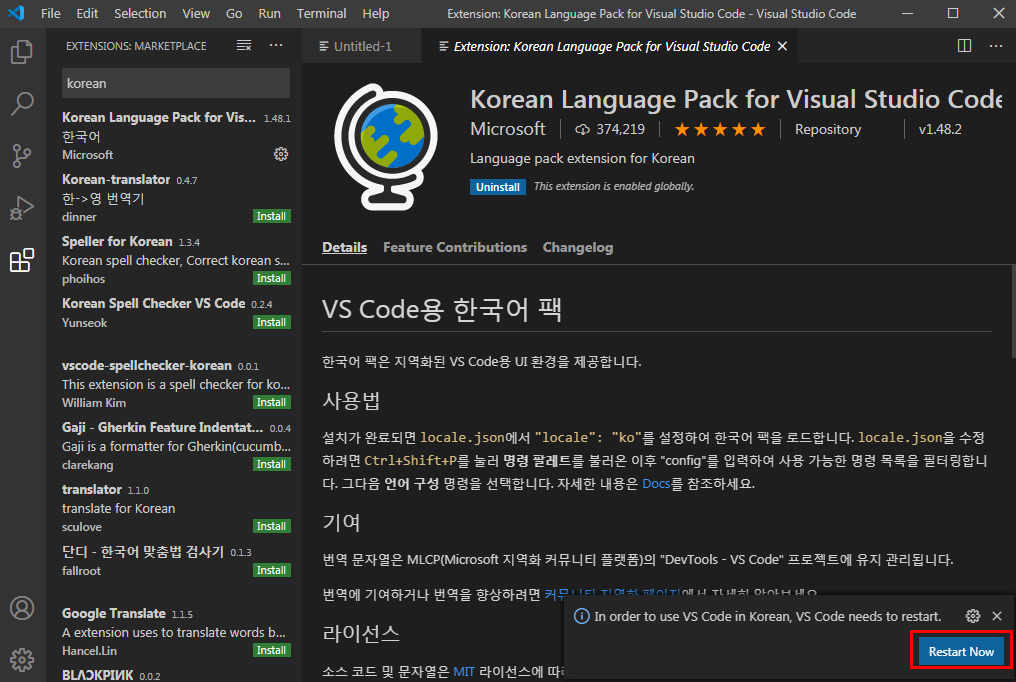Click the Uninstall button
Screen dimensions: 1016x682
498,187
